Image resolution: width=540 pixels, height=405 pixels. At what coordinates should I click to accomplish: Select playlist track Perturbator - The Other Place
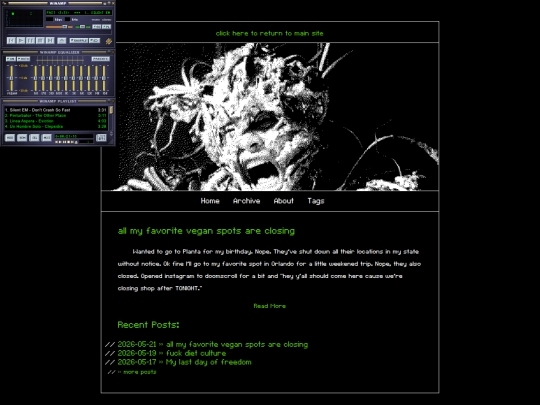point(55,116)
